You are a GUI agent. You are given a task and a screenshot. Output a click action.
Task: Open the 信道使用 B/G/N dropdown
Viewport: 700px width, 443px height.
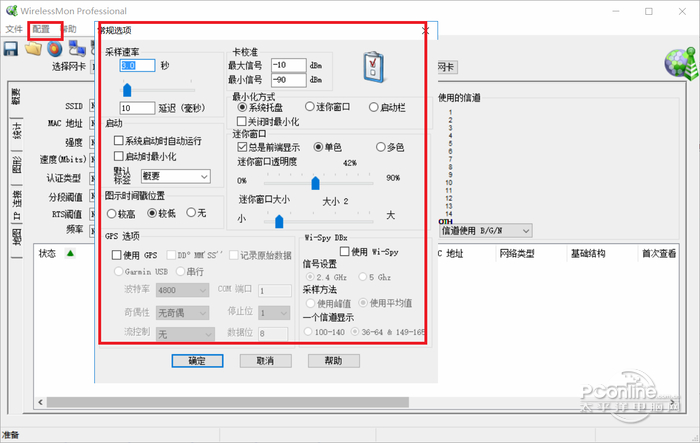486,231
